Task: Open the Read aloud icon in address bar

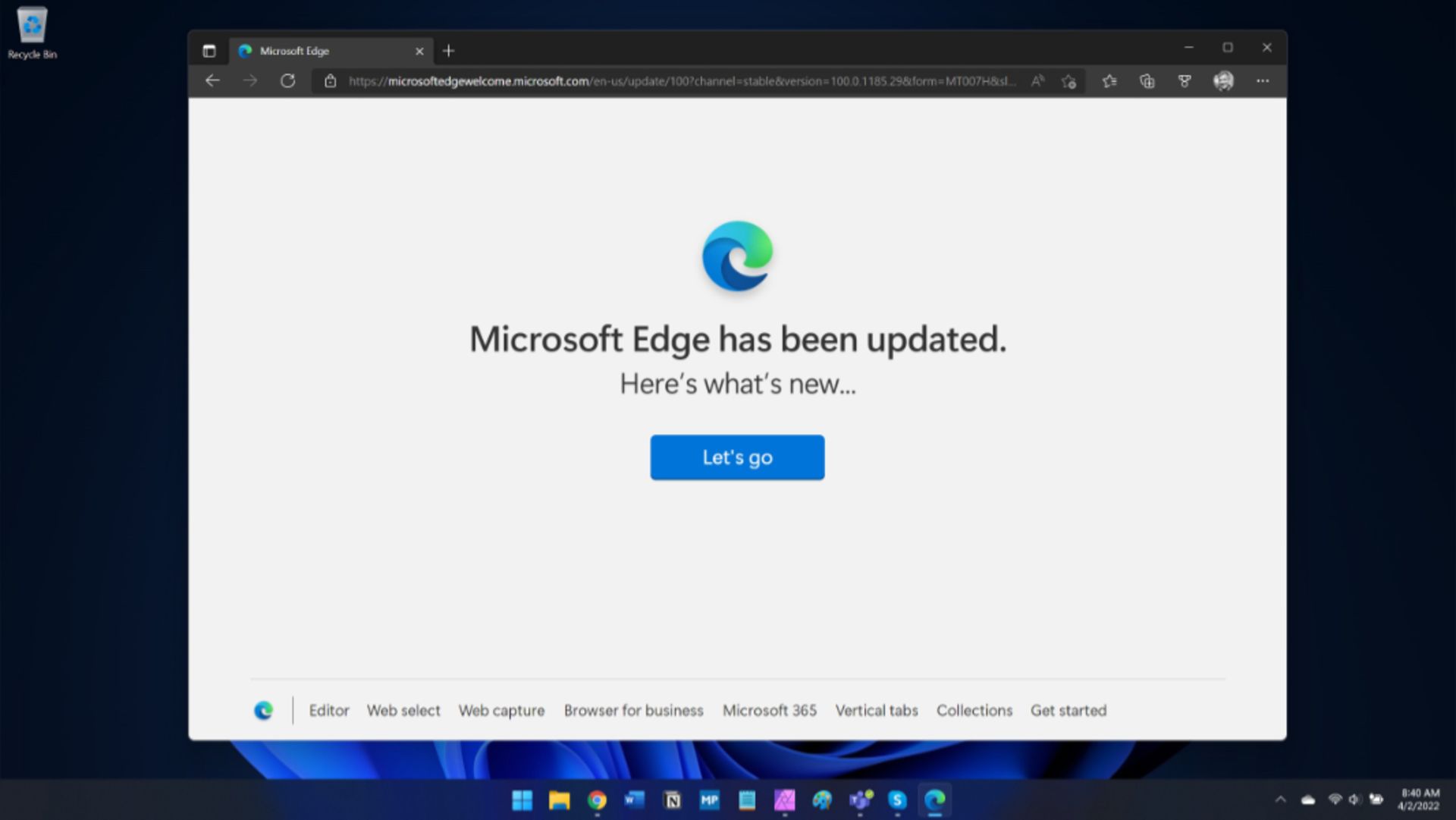Action: 1037,80
